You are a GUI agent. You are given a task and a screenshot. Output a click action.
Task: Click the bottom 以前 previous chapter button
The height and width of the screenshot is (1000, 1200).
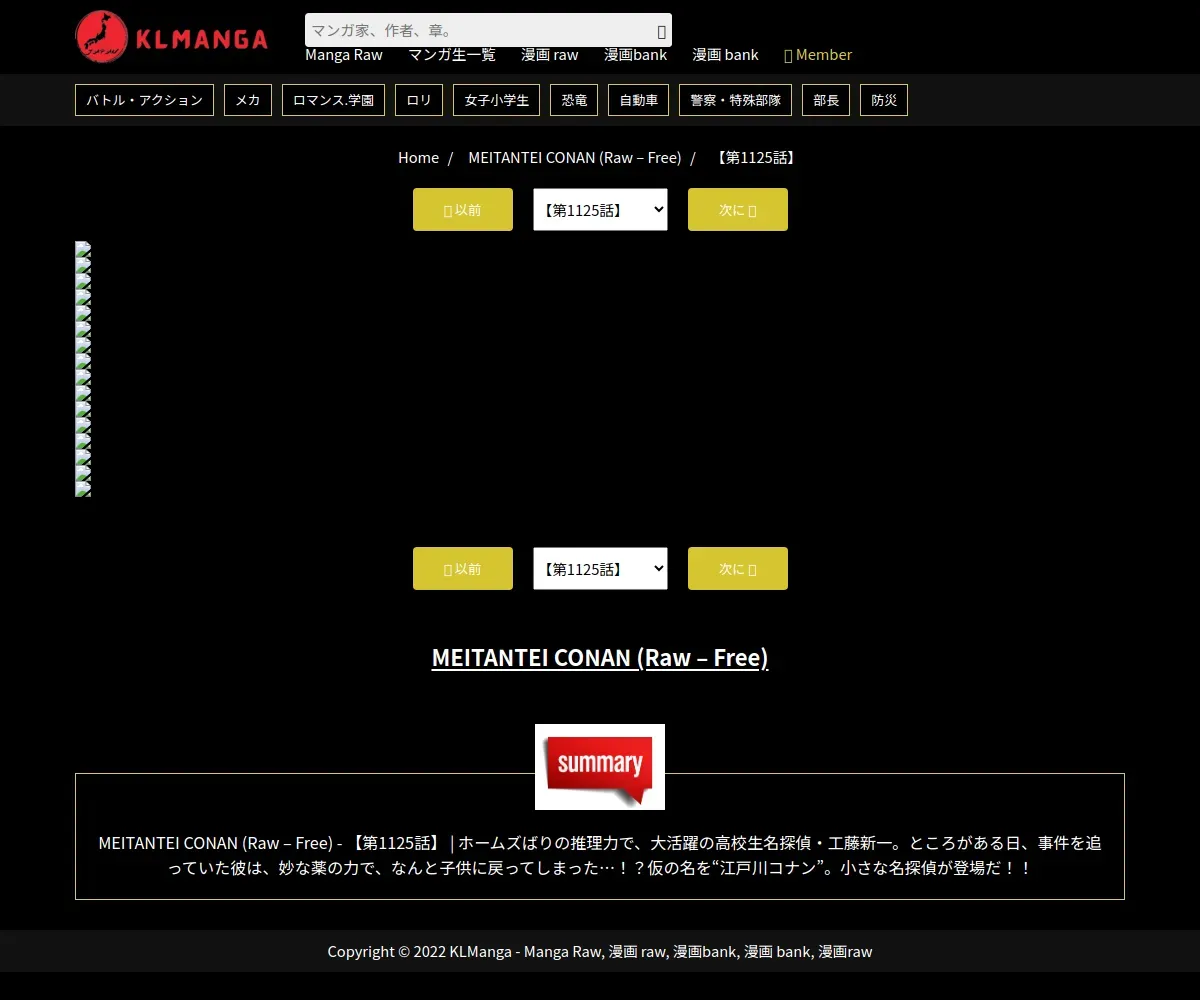point(463,568)
